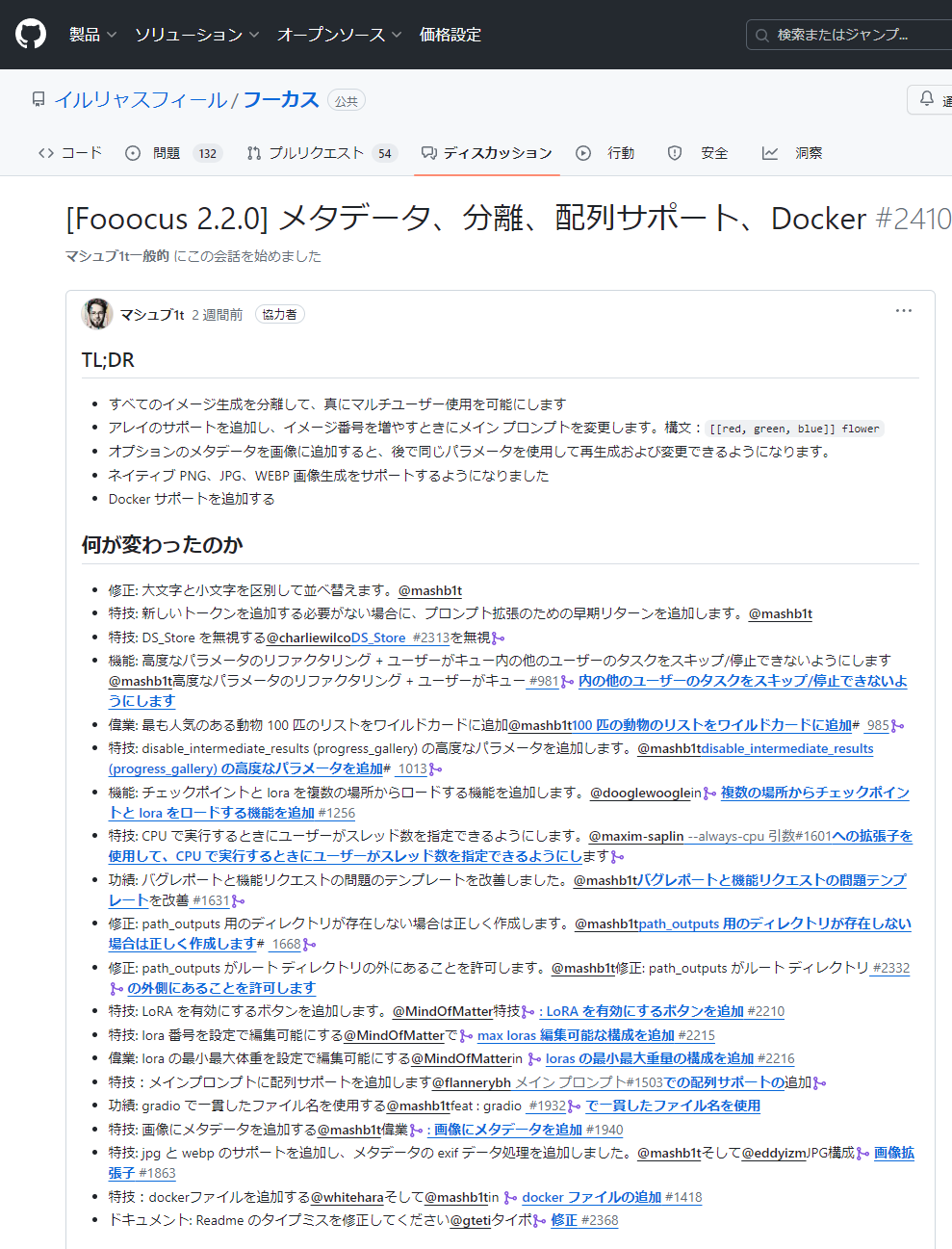Open the 修正 #2368 link
The height and width of the screenshot is (1249, 952).
pos(584,1220)
